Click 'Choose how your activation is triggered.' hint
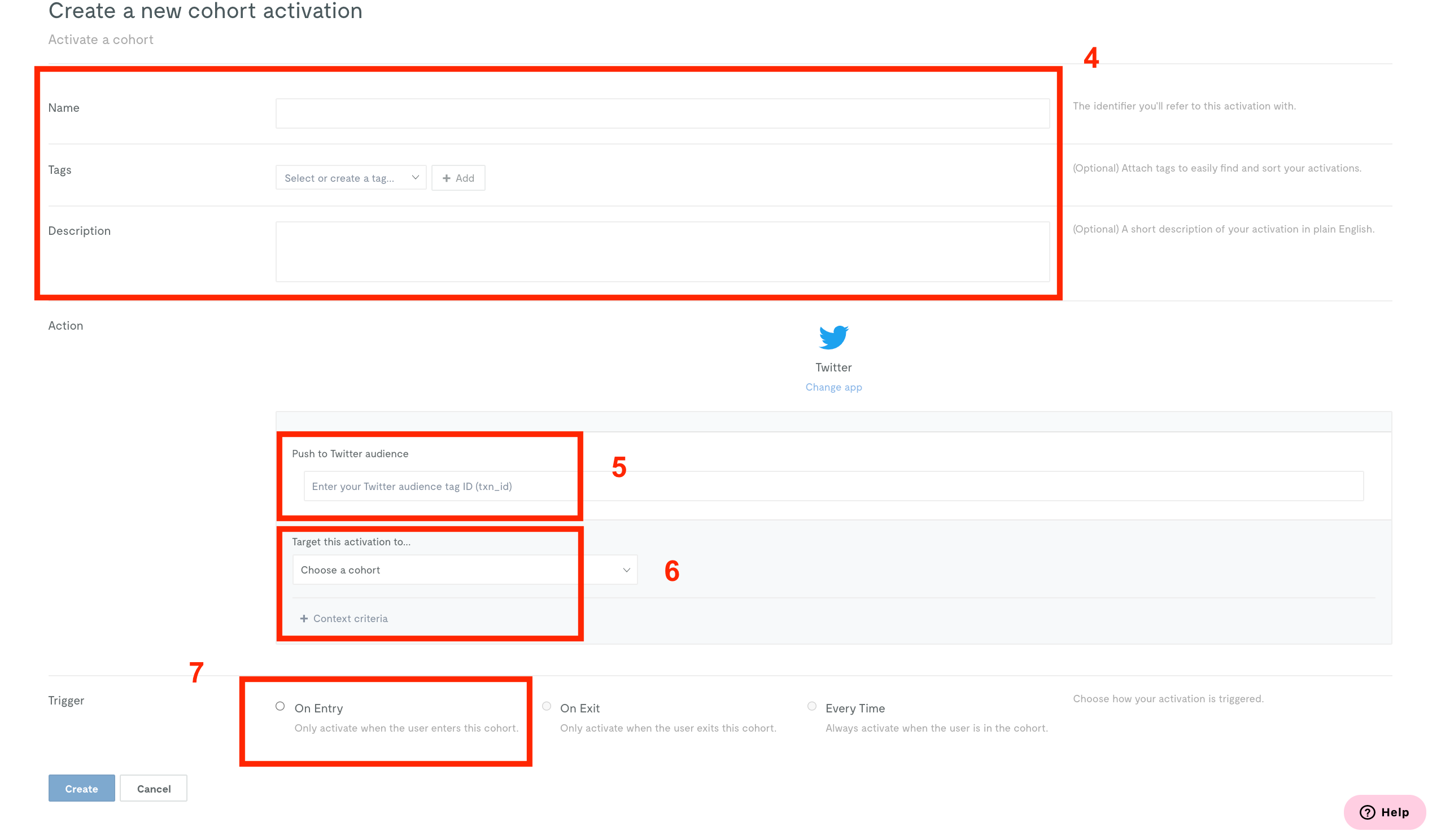Screen dimensions: 1441x840 click(1168, 698)
